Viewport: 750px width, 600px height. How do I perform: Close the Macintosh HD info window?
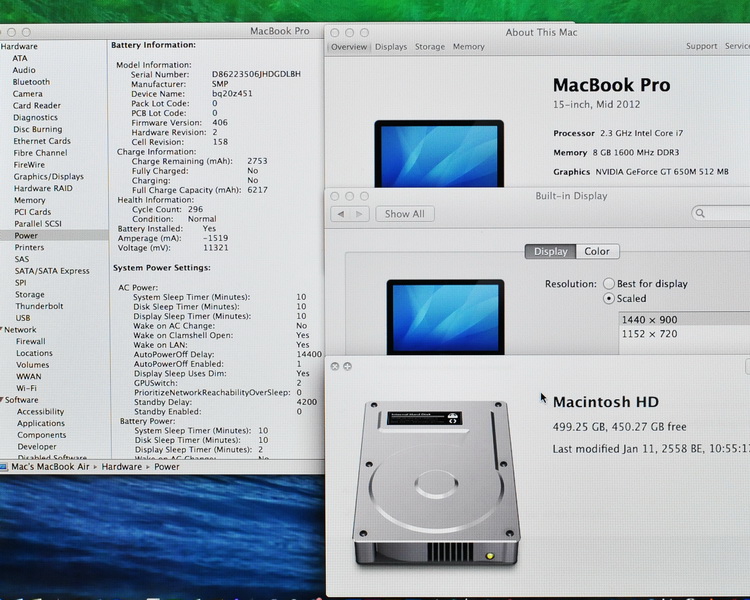click(335, 366)
